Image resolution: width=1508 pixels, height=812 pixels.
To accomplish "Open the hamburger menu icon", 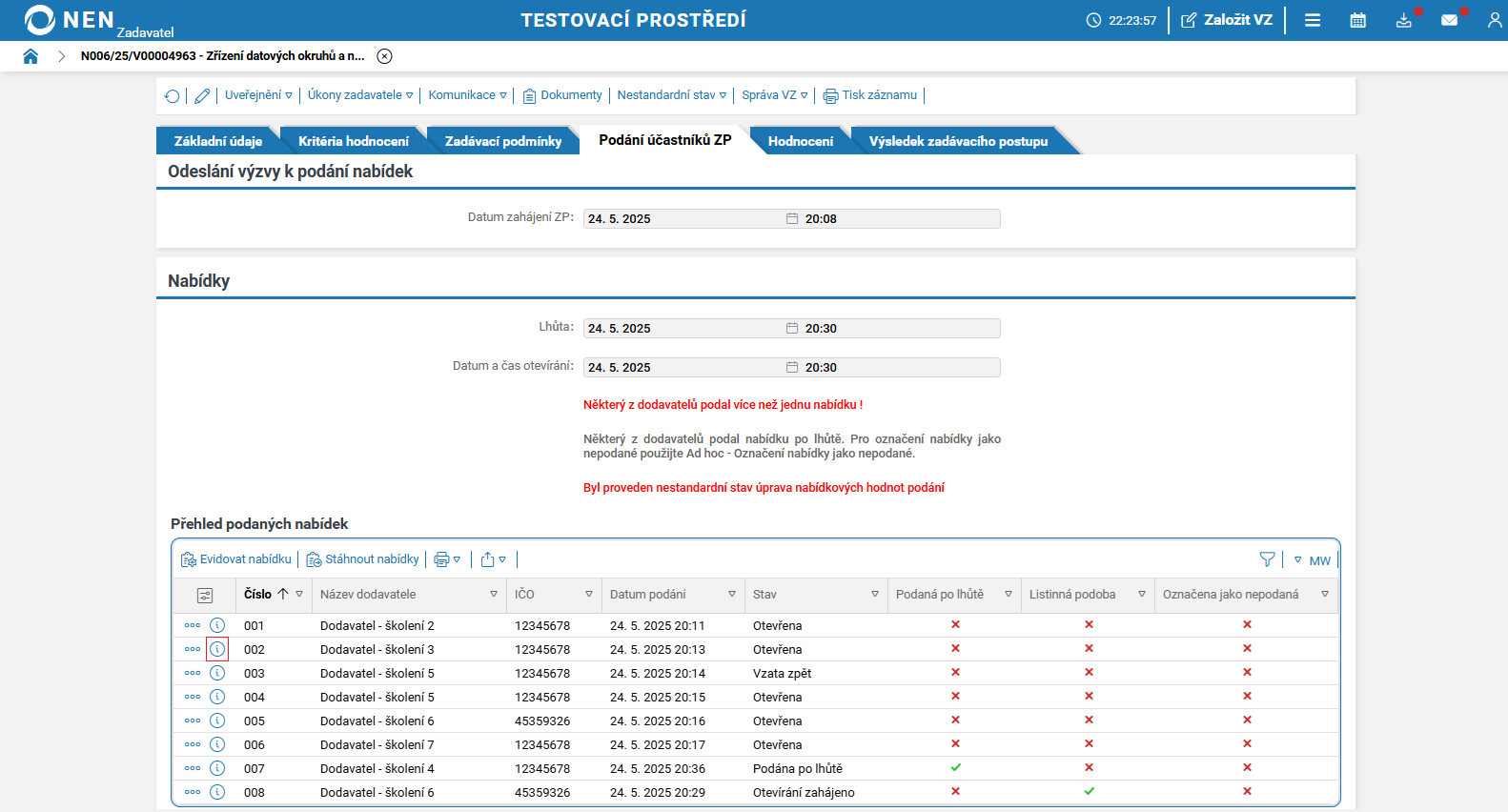I will (1313, 20).
